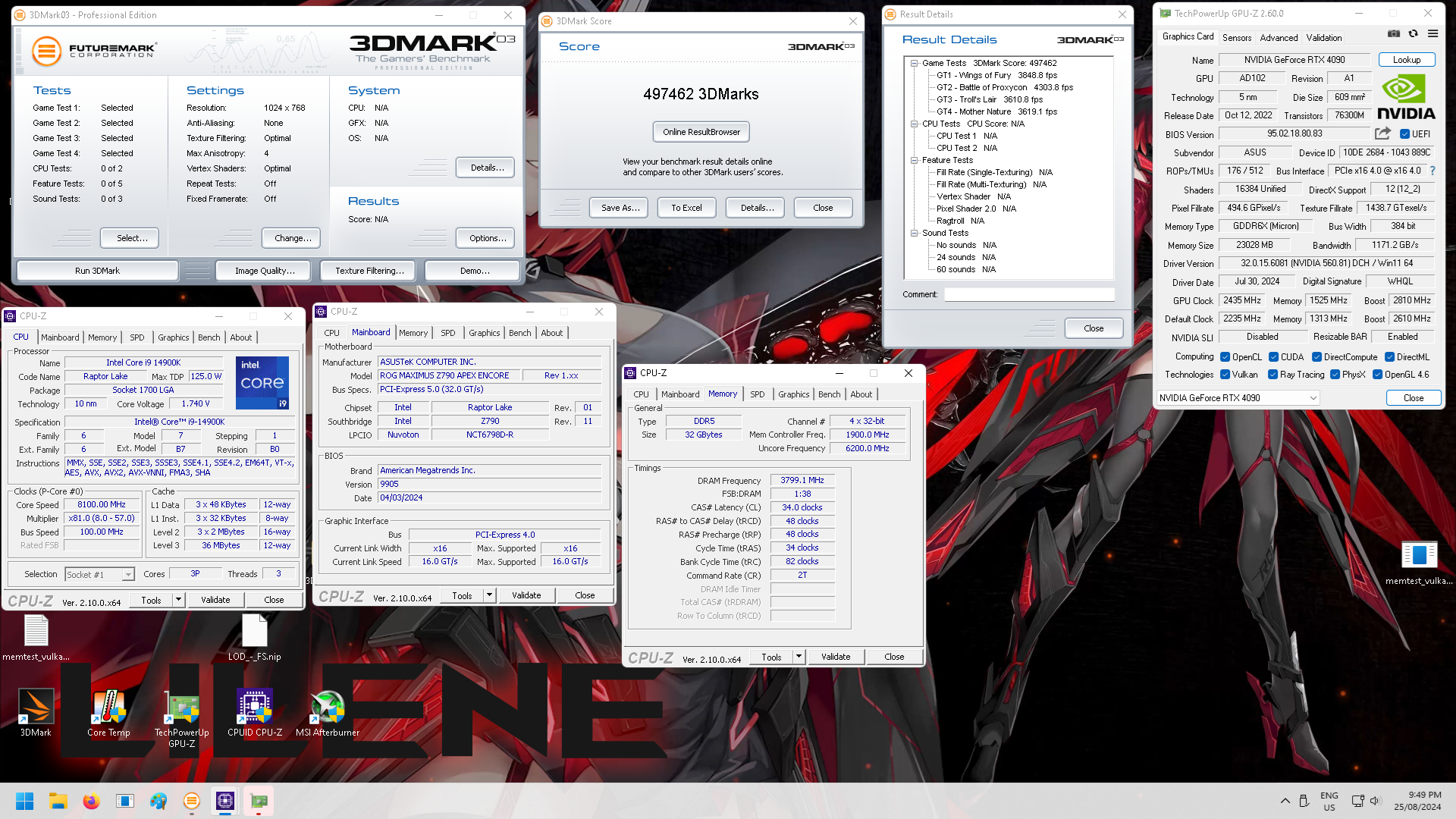Toggle the Ray Tracing checkbox
The height and width of the screenshot is (819, 1456).
pyautogui.click(x=1273, y=375)
